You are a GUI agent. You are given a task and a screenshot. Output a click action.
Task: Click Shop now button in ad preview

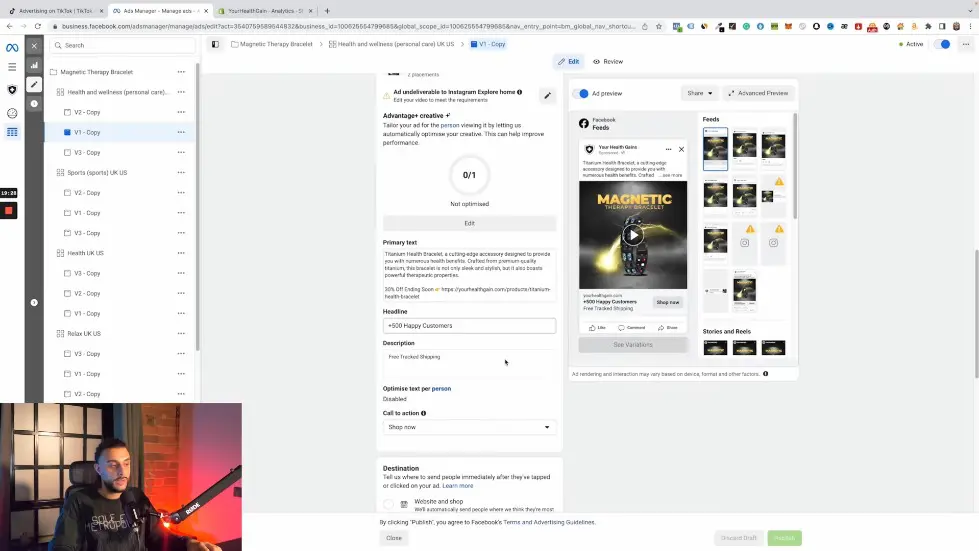coord(667,302)
